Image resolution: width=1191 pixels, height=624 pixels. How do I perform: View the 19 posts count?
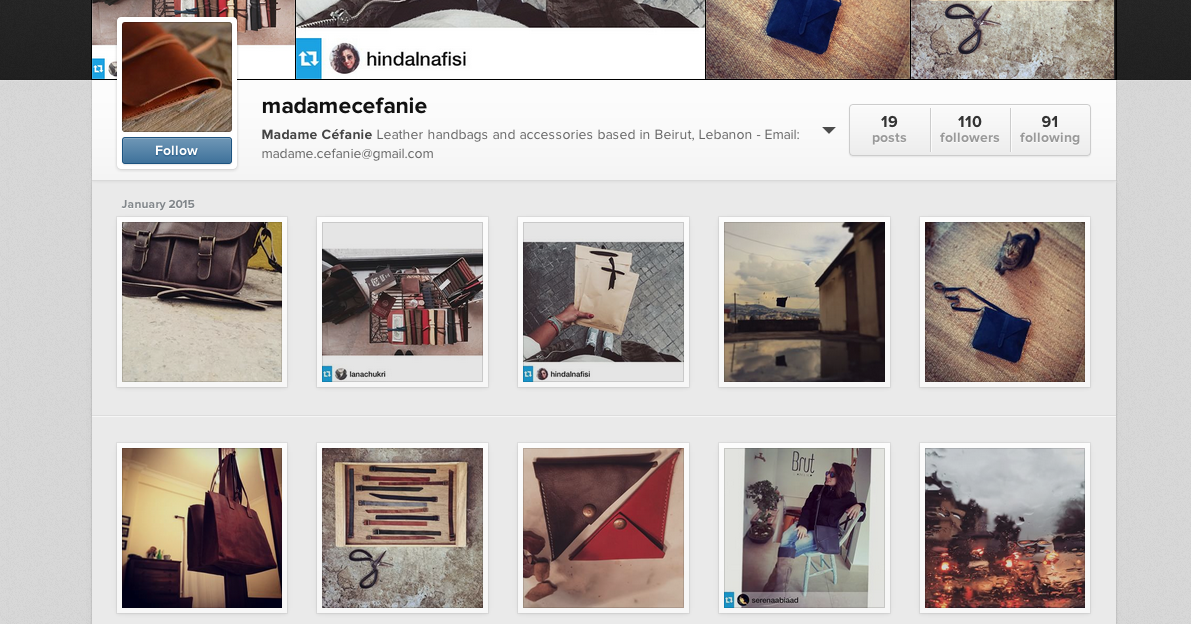(x=889, y=130)
